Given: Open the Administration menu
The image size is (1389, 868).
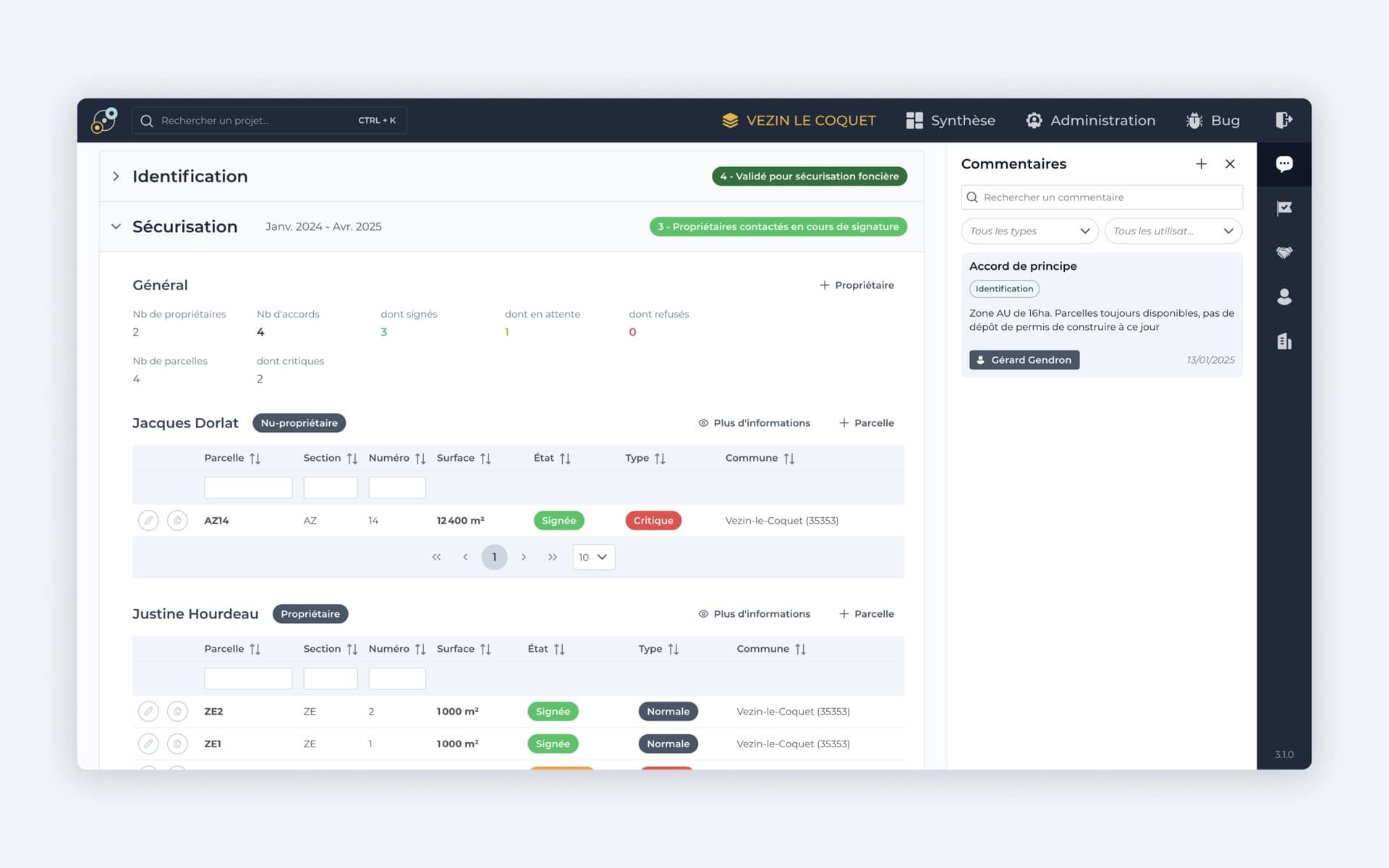Looking at the screenshot, I should [x=1090, y=120].
